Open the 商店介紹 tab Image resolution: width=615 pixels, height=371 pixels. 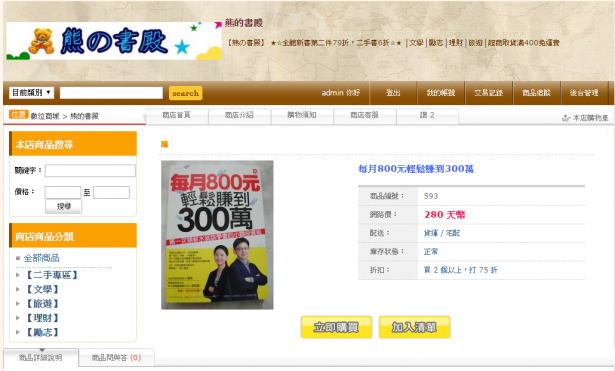pos(239,115)
